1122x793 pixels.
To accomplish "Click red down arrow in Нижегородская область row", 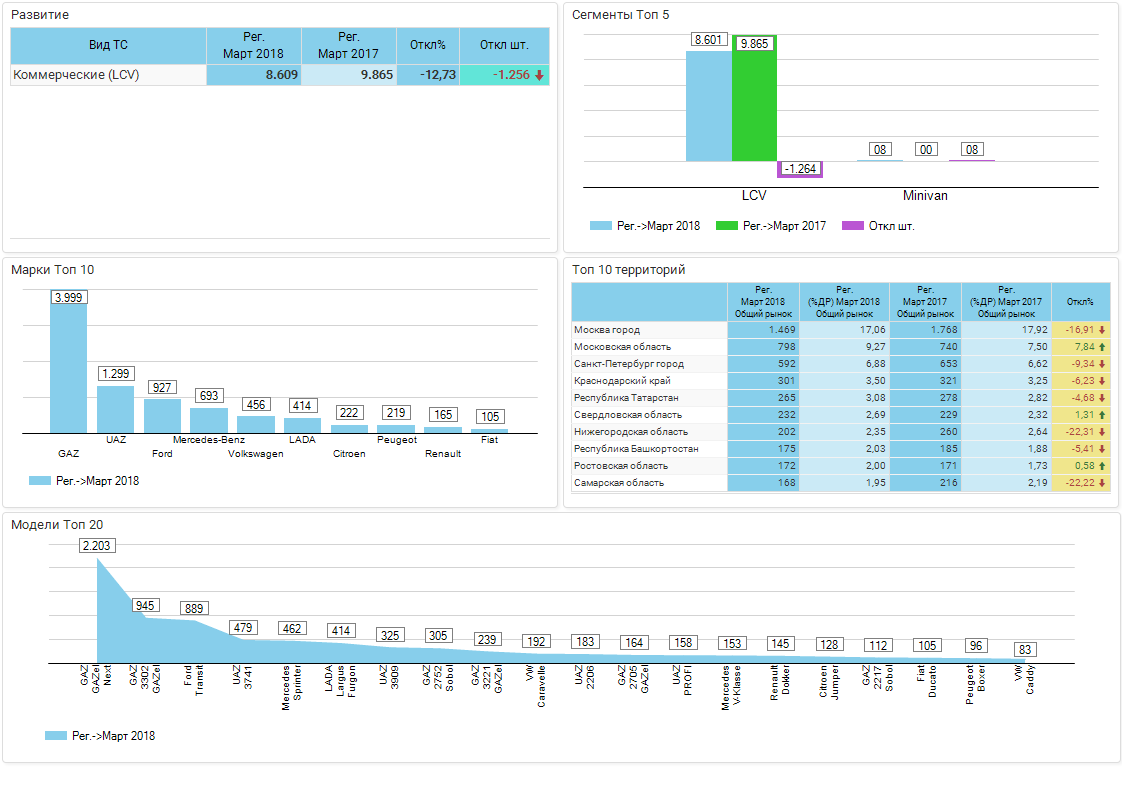I will coord(1102,432).
